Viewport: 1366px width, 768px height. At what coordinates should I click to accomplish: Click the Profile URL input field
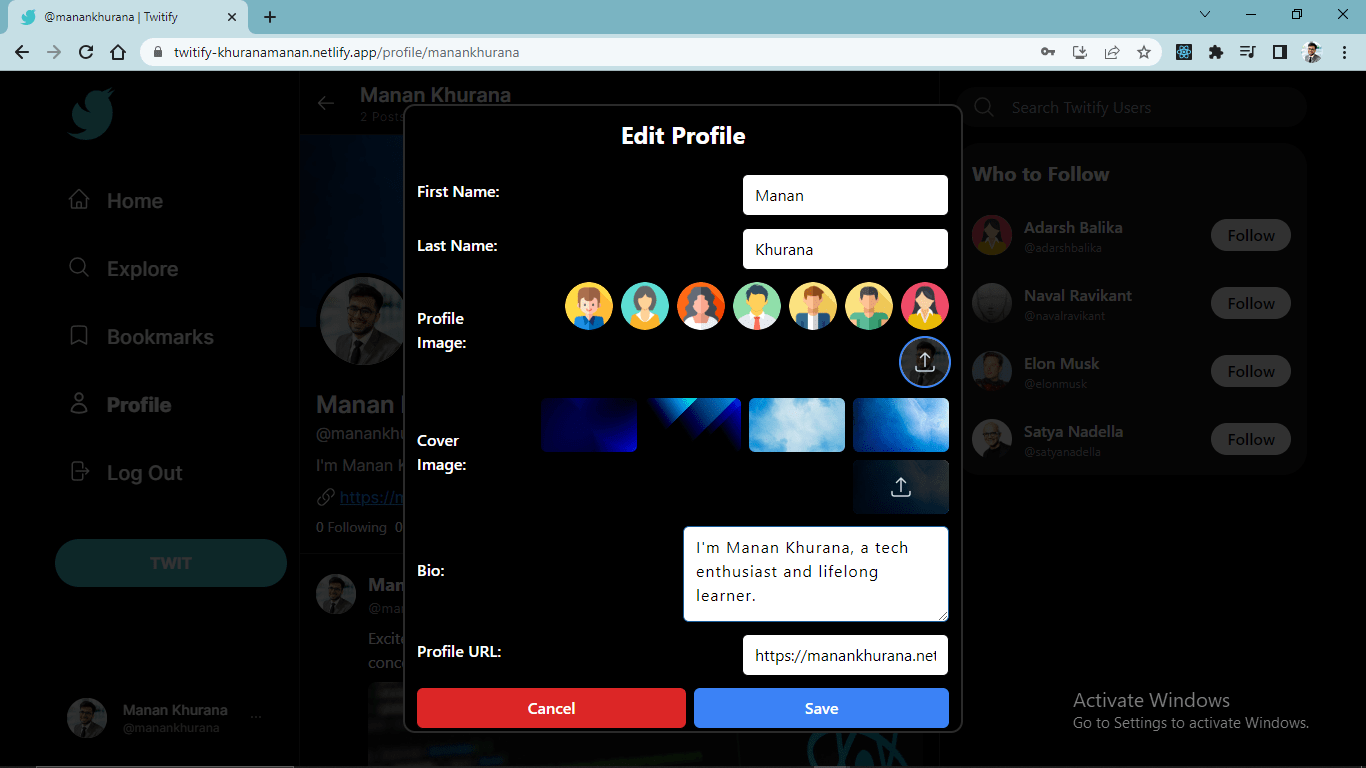point(844,655)
